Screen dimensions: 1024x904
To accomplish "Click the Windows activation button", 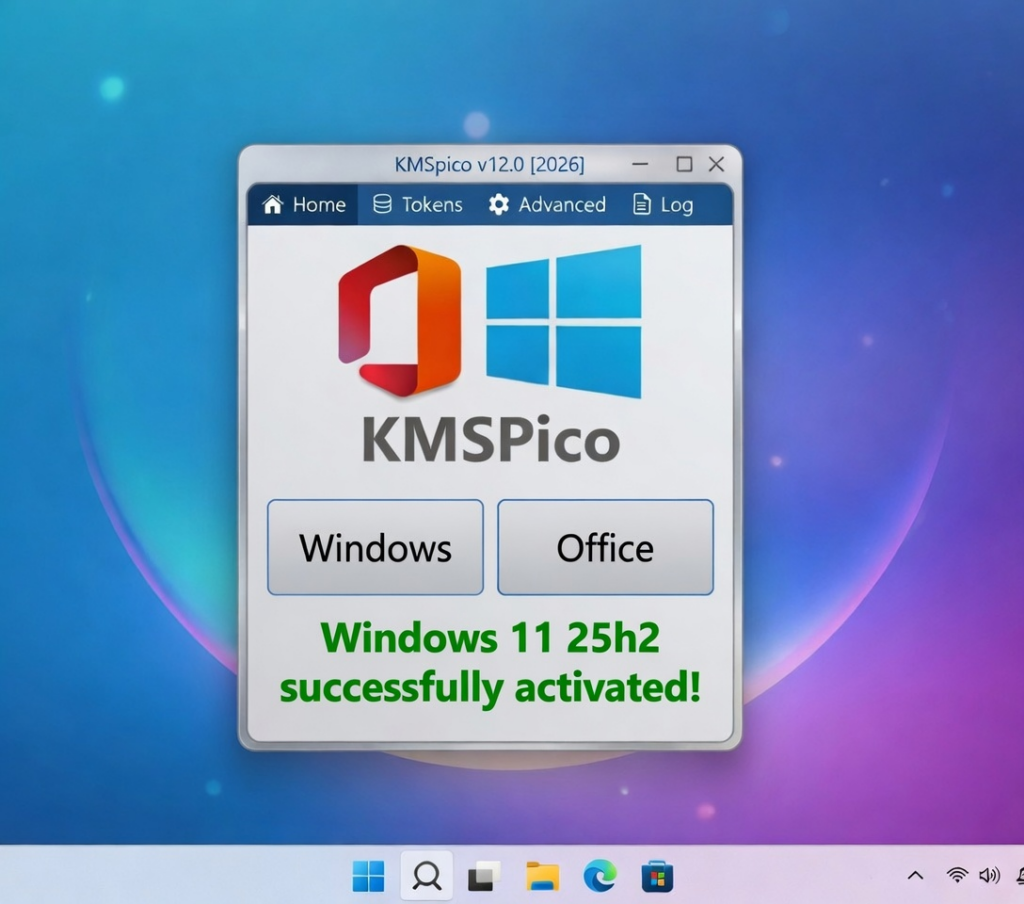I will [376, 547].
